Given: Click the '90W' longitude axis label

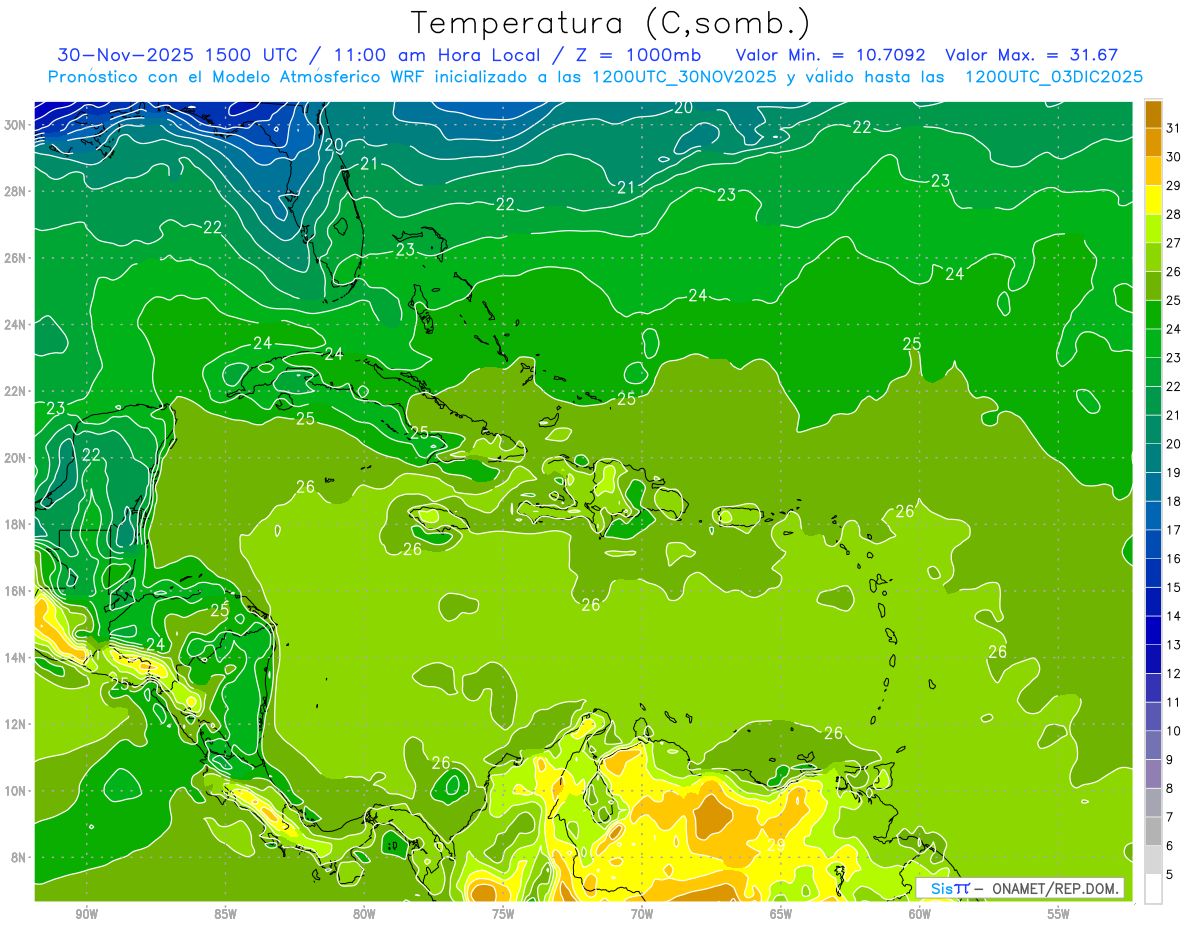Looking at the screenshot, I should click(x=87, y=914).
